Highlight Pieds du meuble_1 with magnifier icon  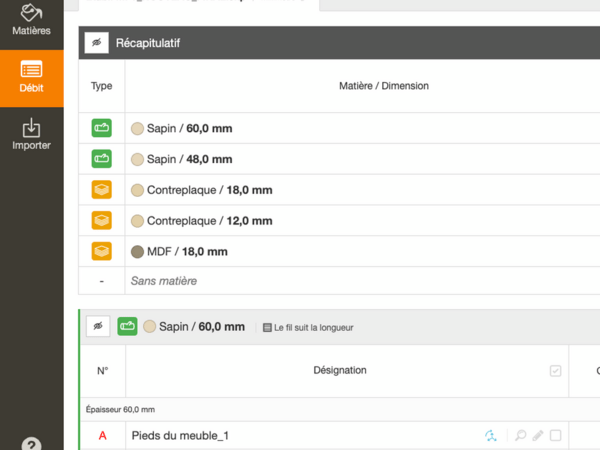pos(520,435)
